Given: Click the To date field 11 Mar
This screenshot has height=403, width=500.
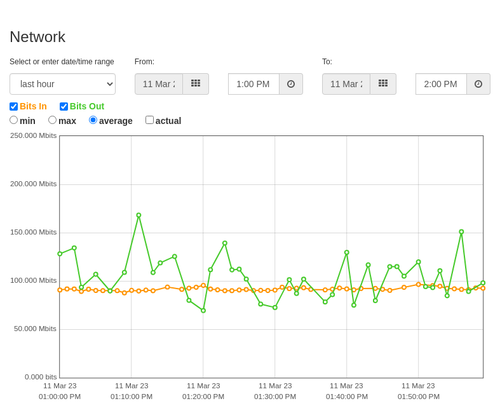Looking at the screenshot, I should click(346, 84).
